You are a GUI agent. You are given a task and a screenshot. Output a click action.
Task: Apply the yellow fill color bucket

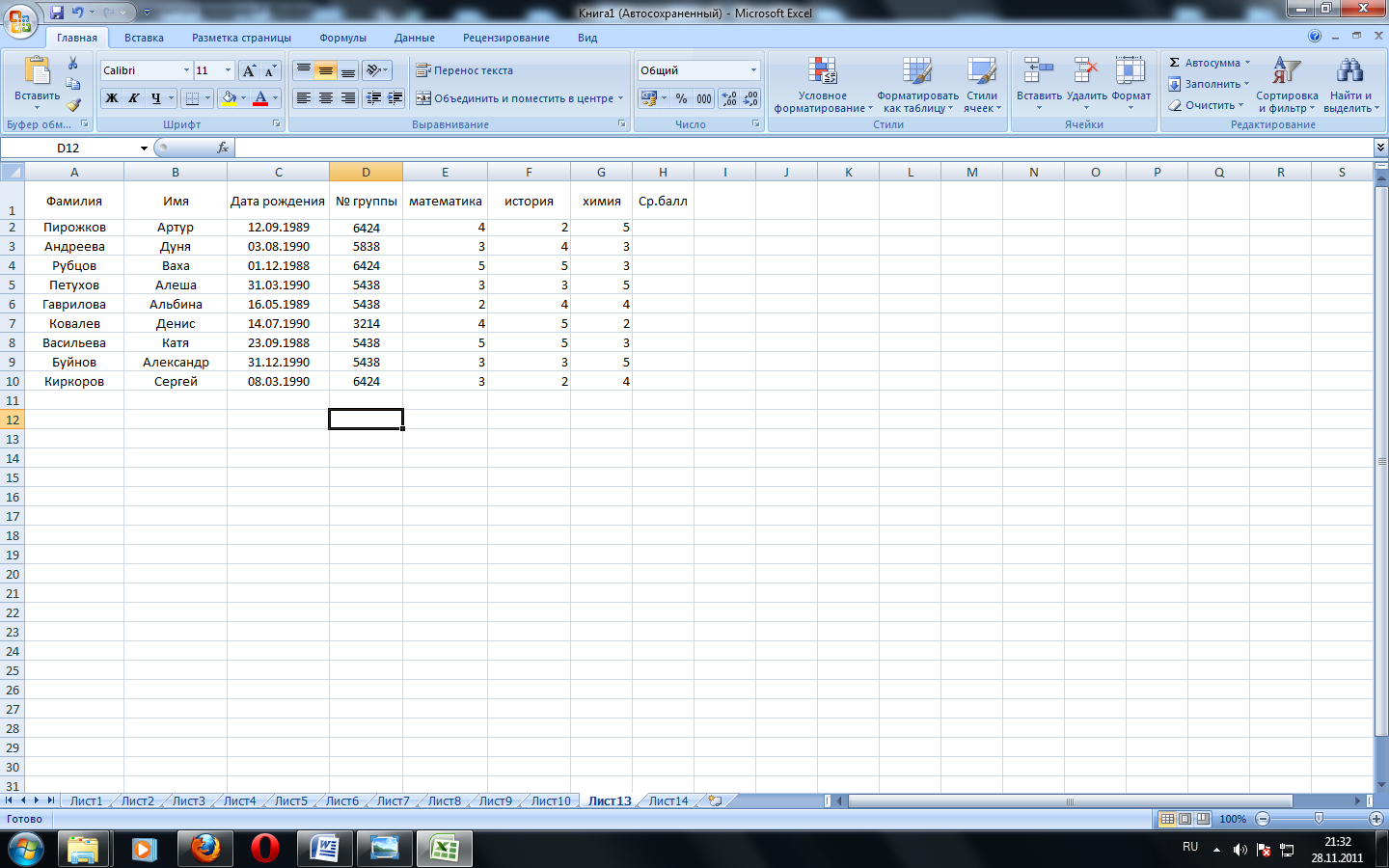229,98
